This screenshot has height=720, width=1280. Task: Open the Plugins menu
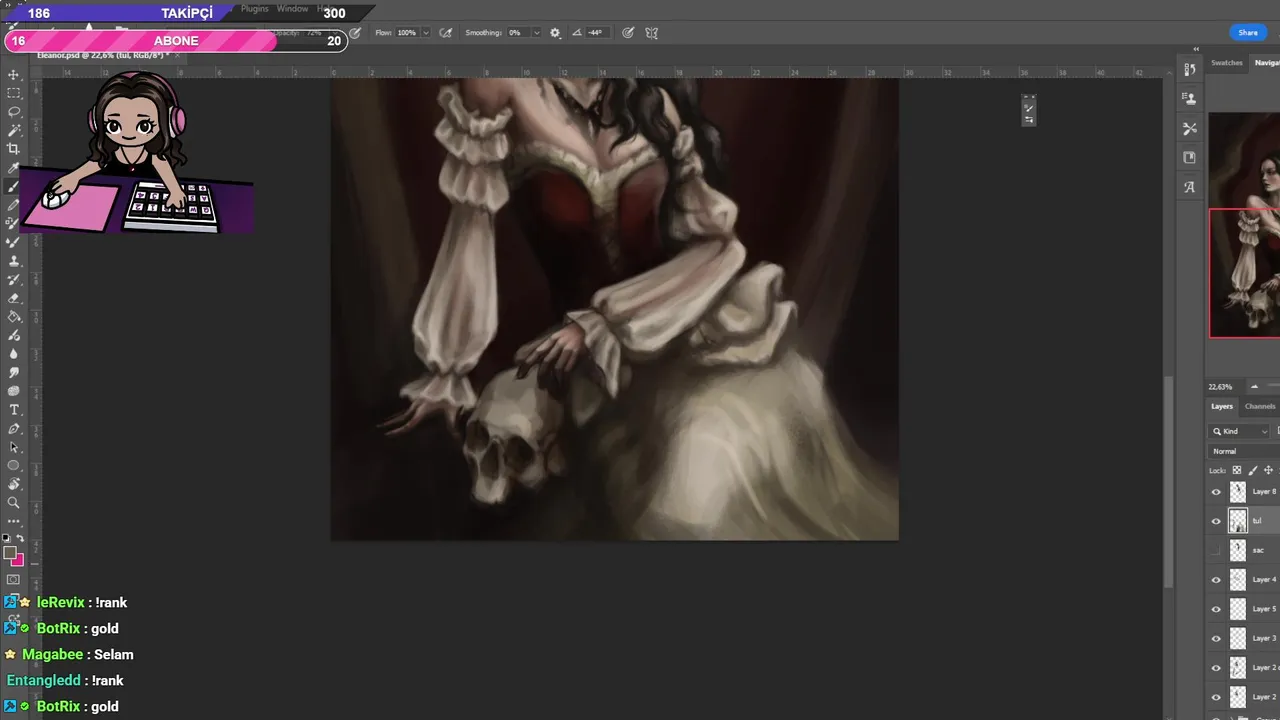pos(255,9)
